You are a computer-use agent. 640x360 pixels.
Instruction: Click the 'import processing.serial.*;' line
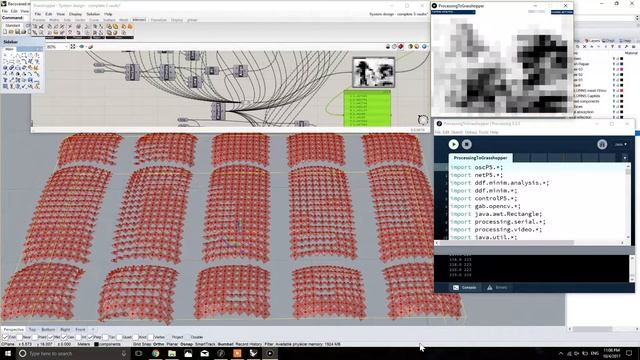coord(498,222)
